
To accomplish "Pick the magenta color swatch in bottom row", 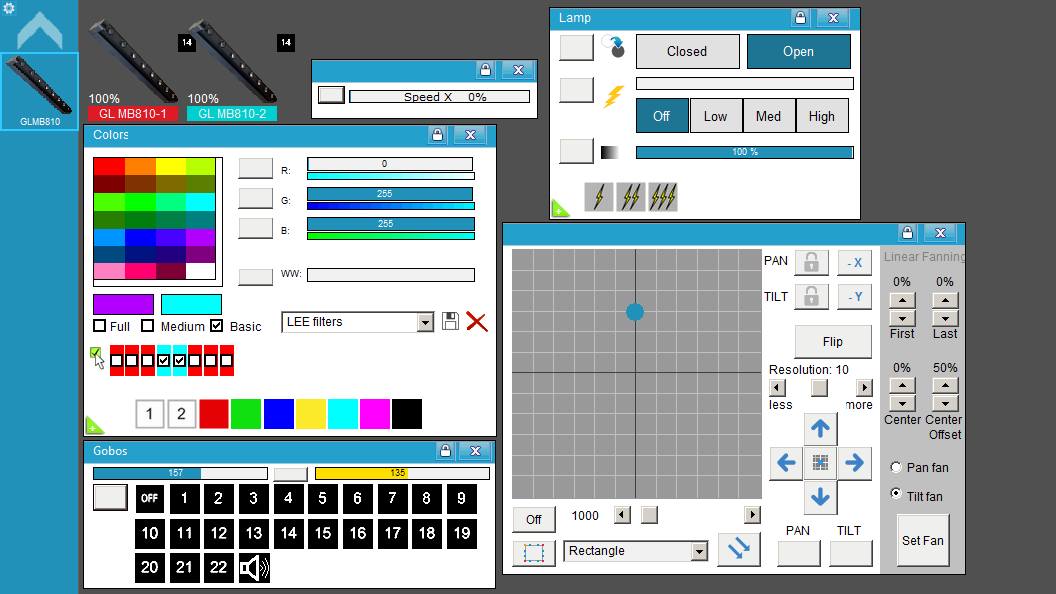I will (x=374, y=414).
